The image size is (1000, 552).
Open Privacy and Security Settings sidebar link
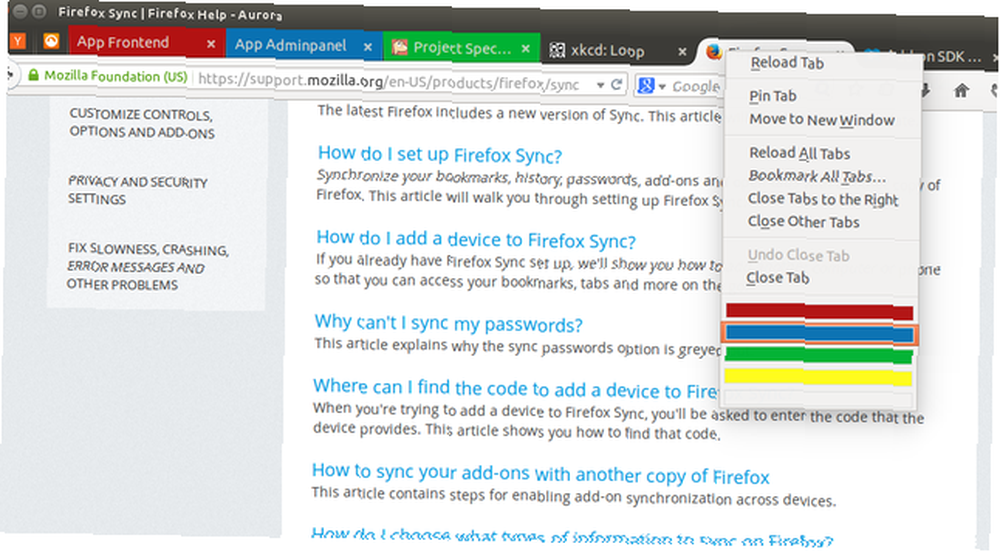(138, 190)
